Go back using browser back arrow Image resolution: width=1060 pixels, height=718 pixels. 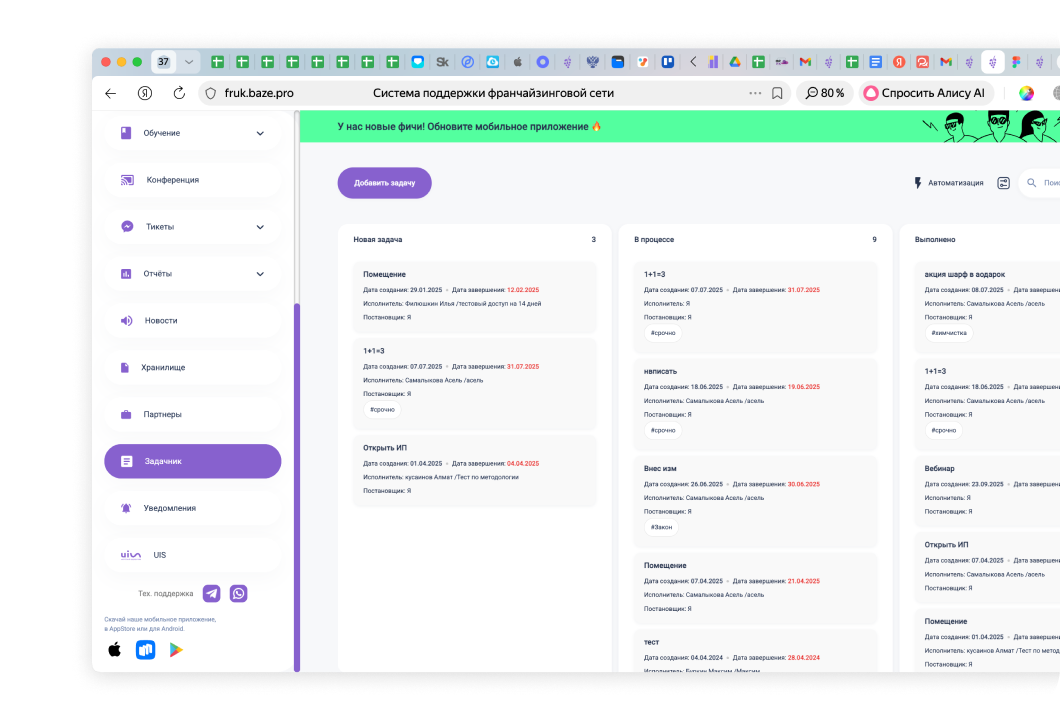click(111, 93)
